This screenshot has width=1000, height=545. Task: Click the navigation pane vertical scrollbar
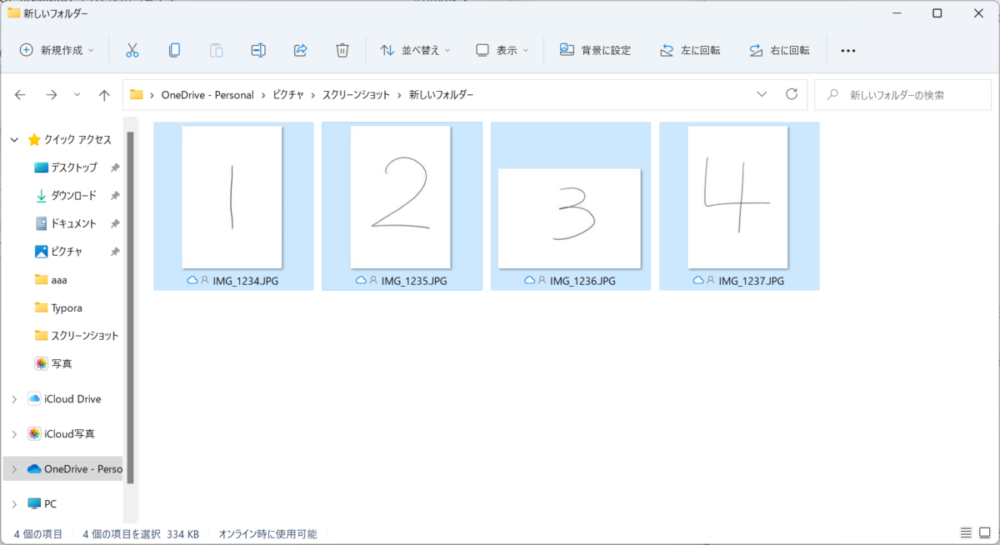[130, 300]
